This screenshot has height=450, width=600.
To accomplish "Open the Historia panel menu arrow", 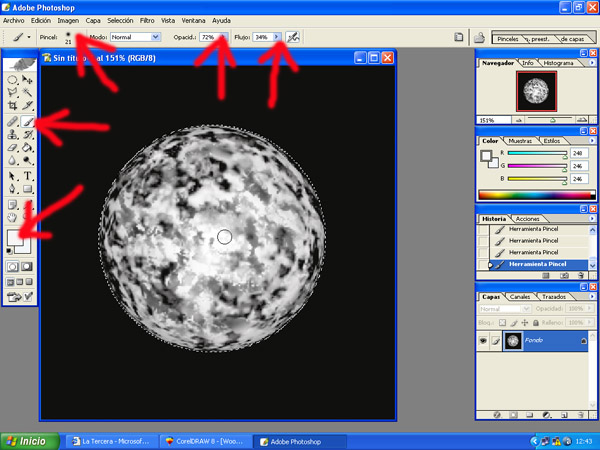I will point(592,218).
